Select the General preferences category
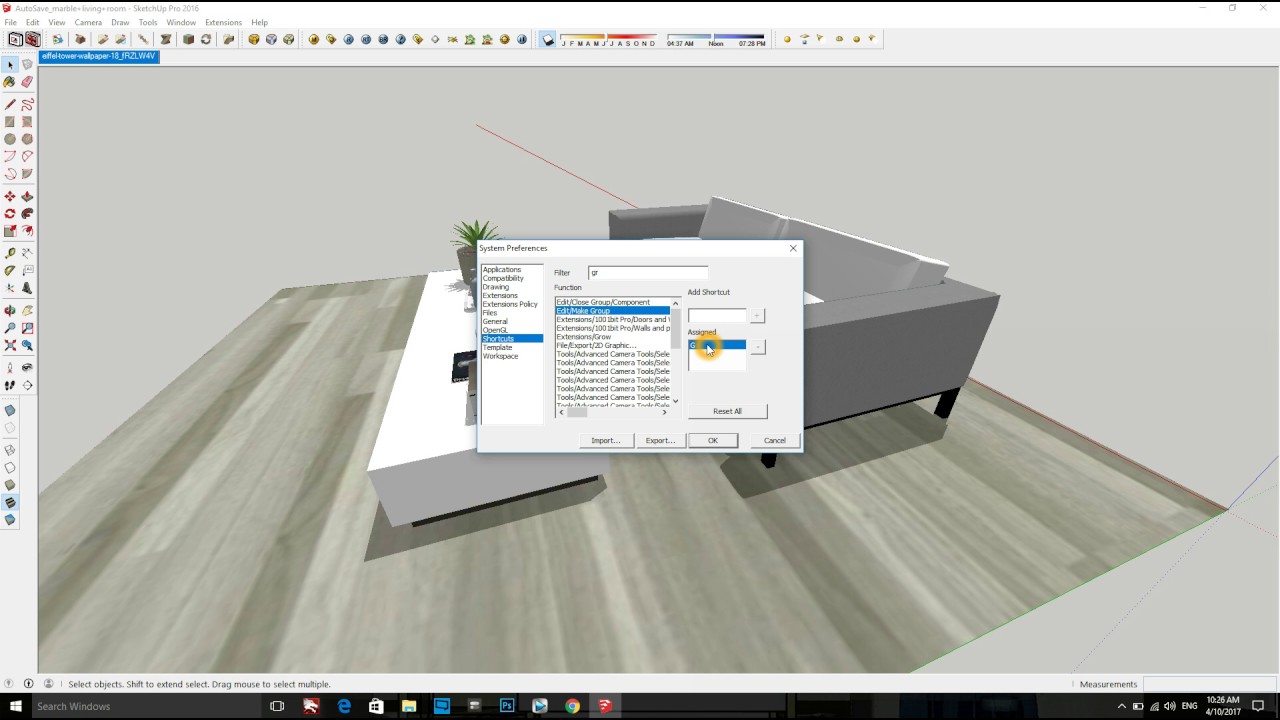This screenshot has height=720, width=1280. (x=494, y=321)
